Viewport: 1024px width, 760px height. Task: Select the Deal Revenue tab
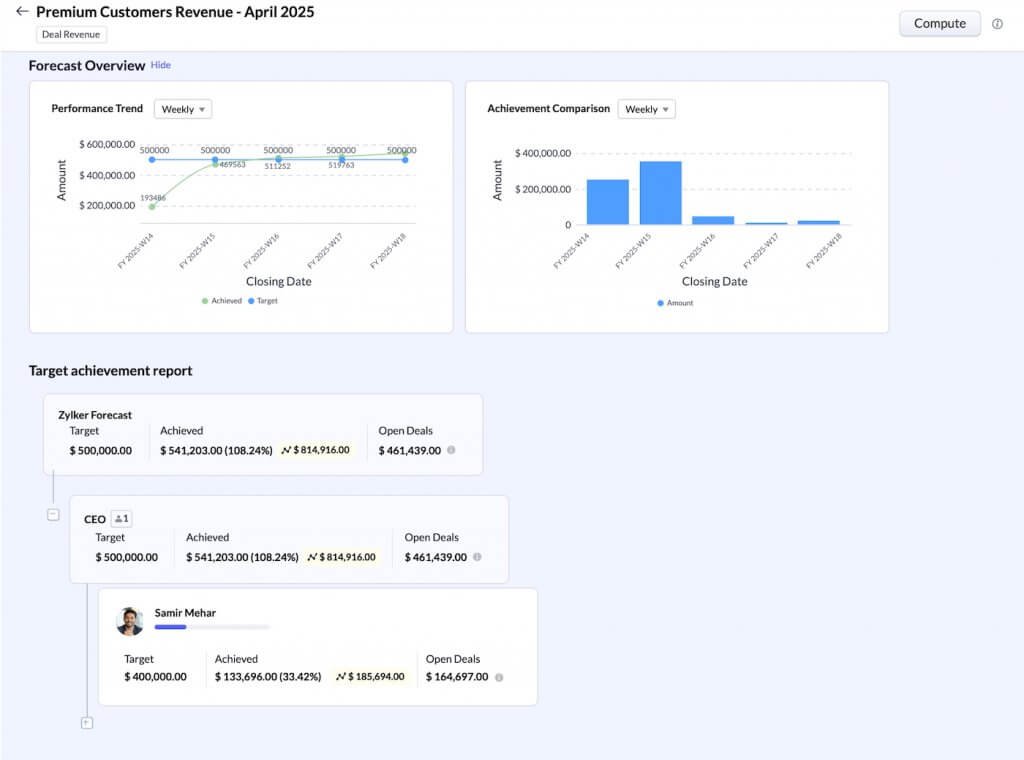(x=70, y=33)
